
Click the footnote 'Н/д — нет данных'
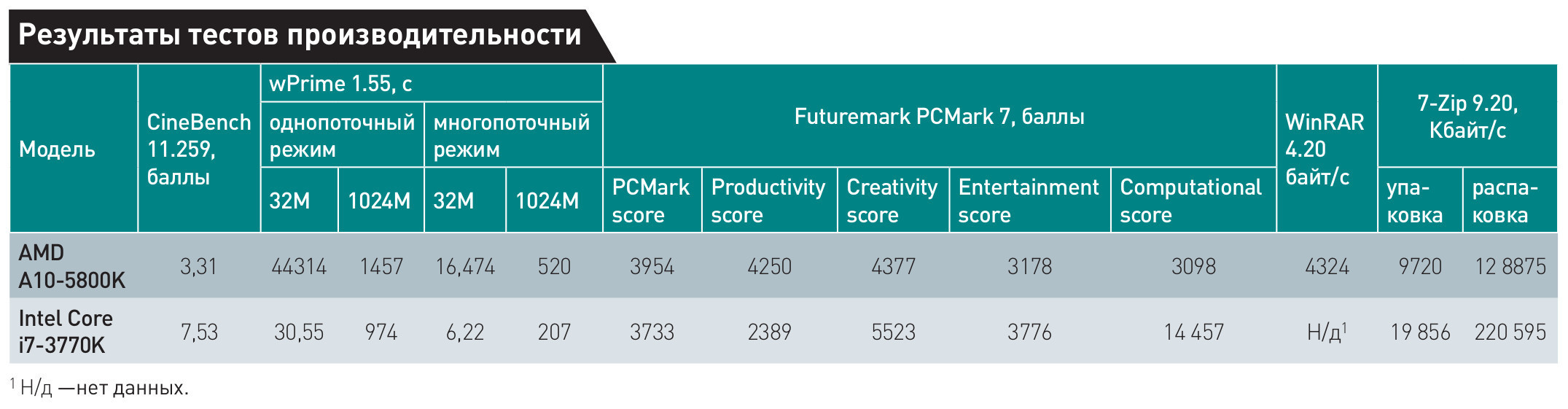pos(102,388)
